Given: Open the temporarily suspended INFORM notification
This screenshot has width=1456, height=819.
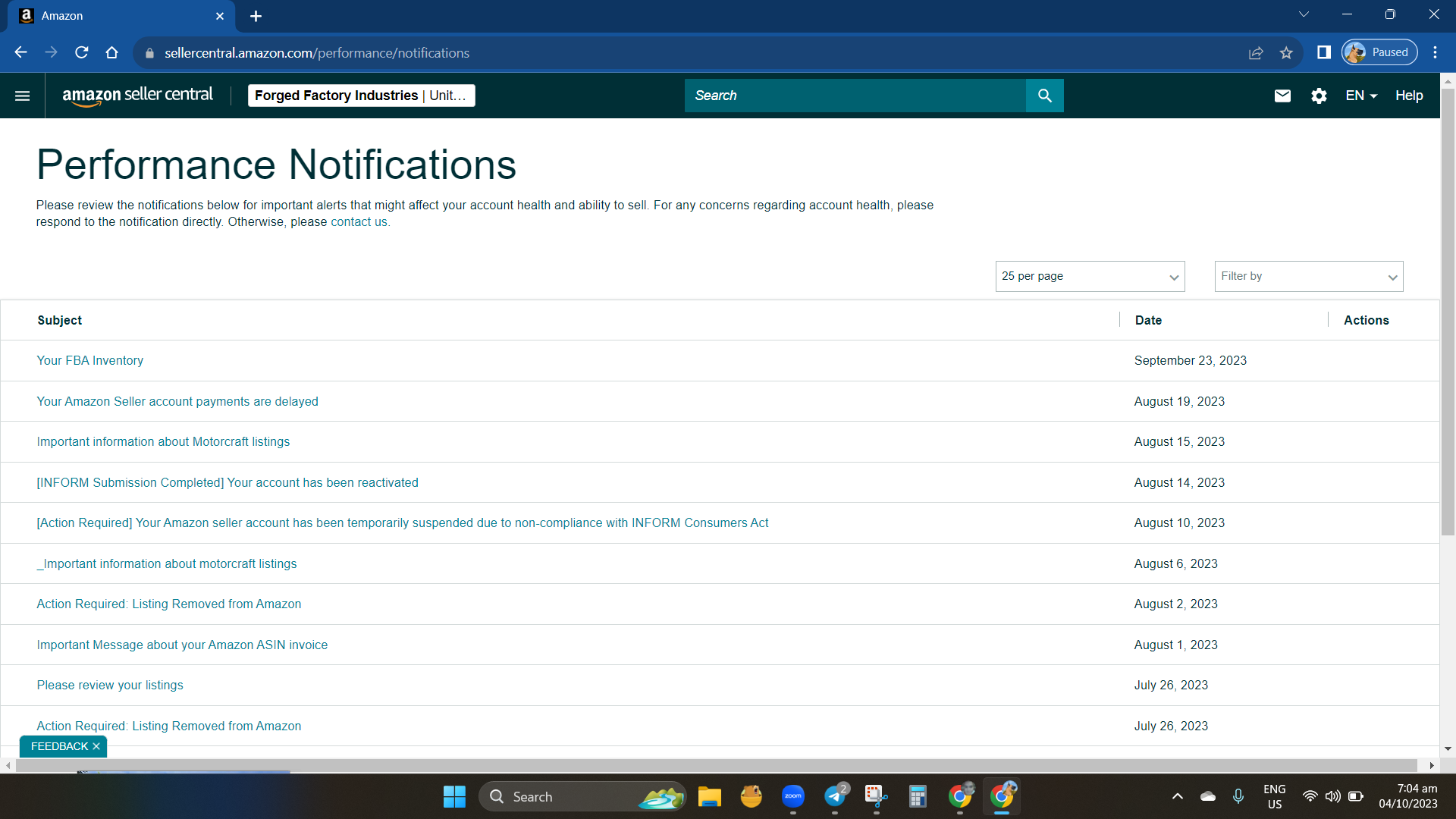Looking at the screenshot, I should 403,523.
